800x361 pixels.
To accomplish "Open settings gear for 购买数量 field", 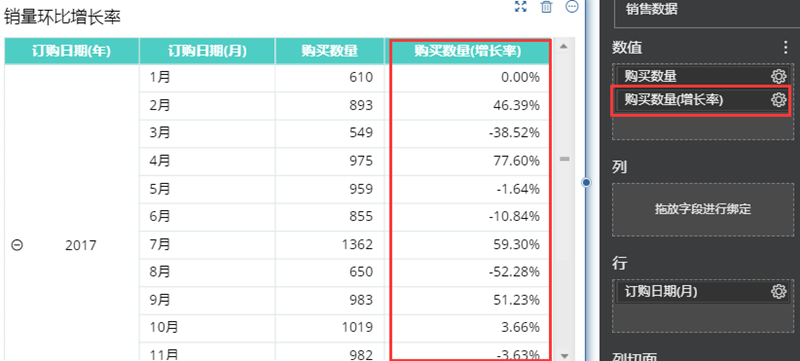I will [778, 76].
